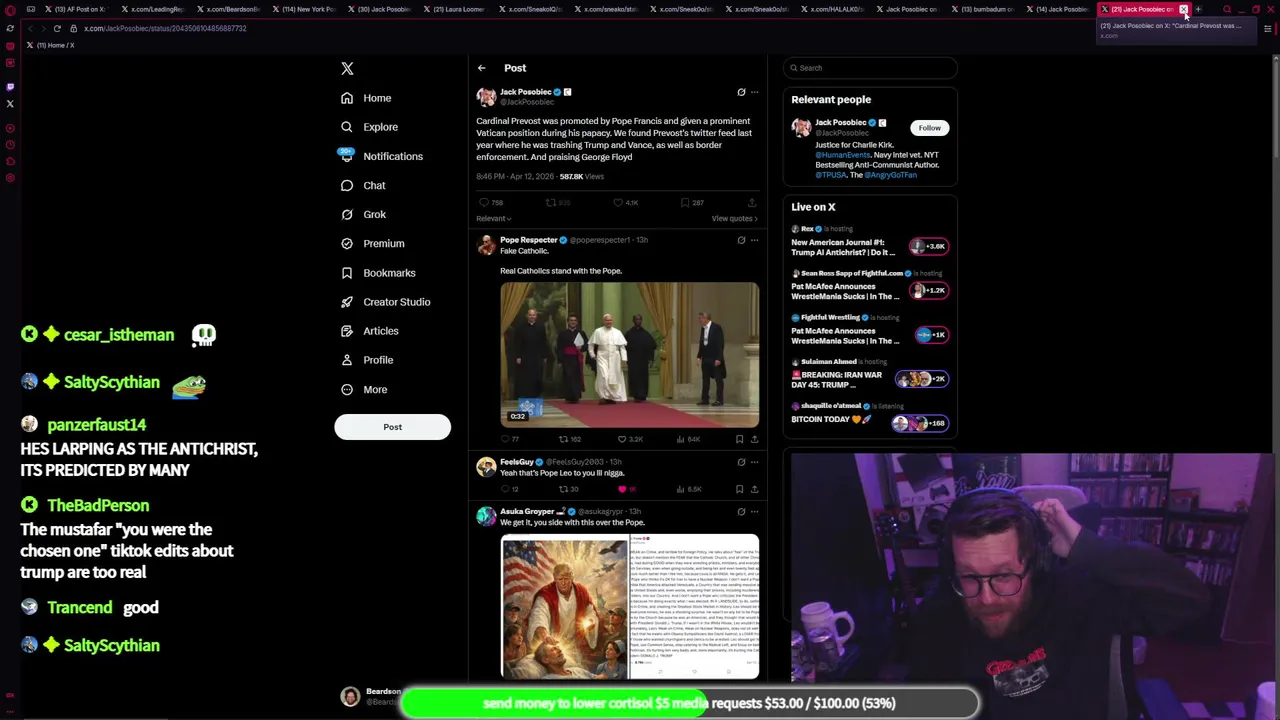Click Grok icon on FeelsGuy's reply
Screen dimensions: 1280x720
pos(741,462)
